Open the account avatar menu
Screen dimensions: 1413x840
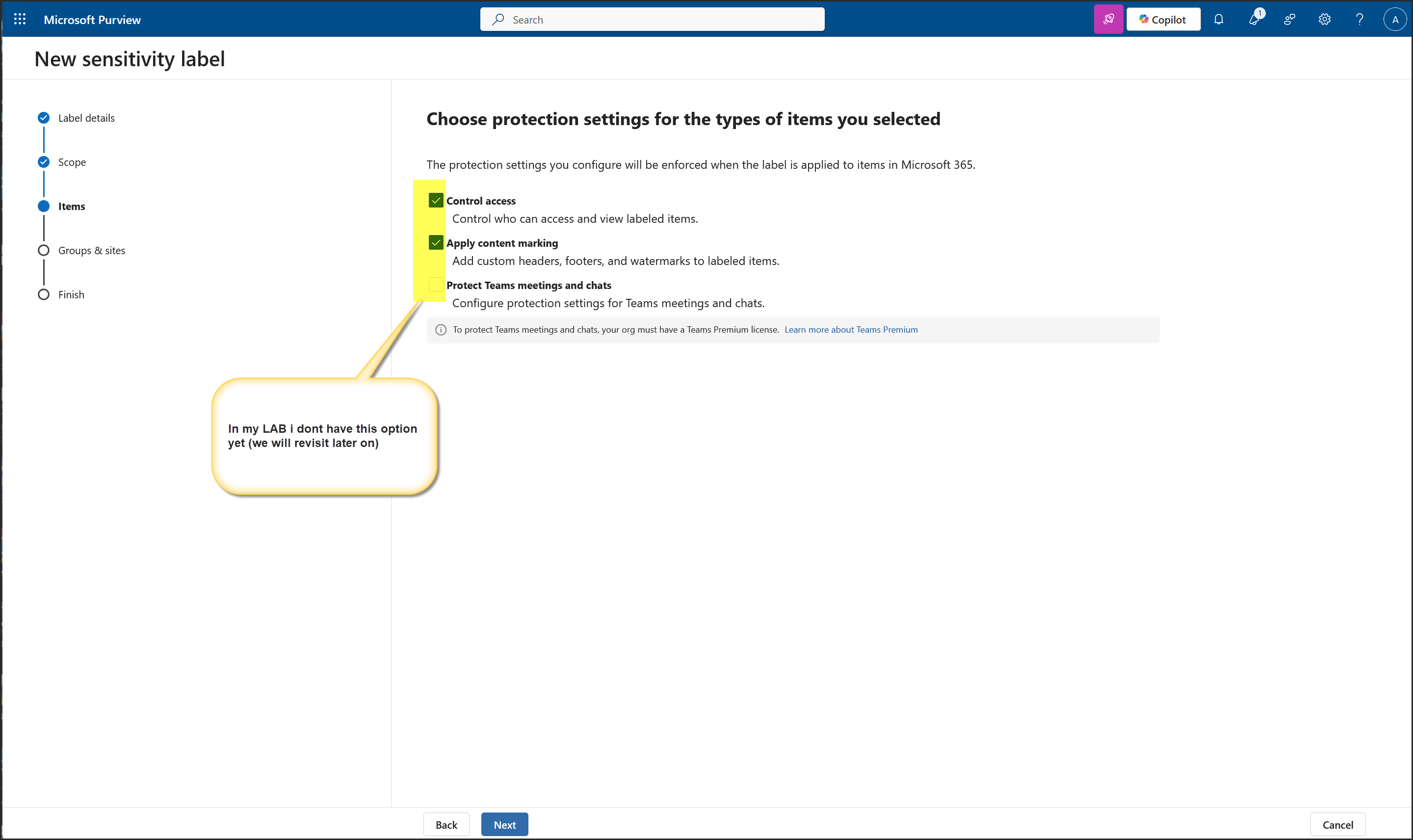pyautogui.click(x=1394, y=19)
